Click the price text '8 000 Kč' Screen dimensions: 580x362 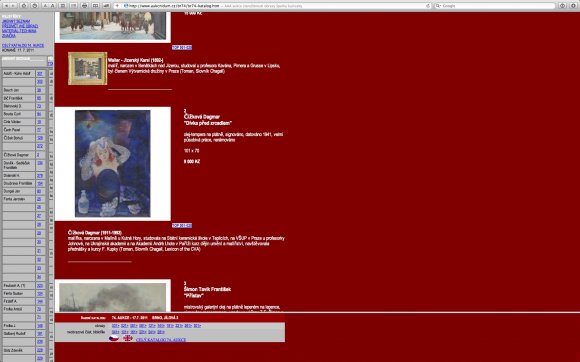click(192, 162)
